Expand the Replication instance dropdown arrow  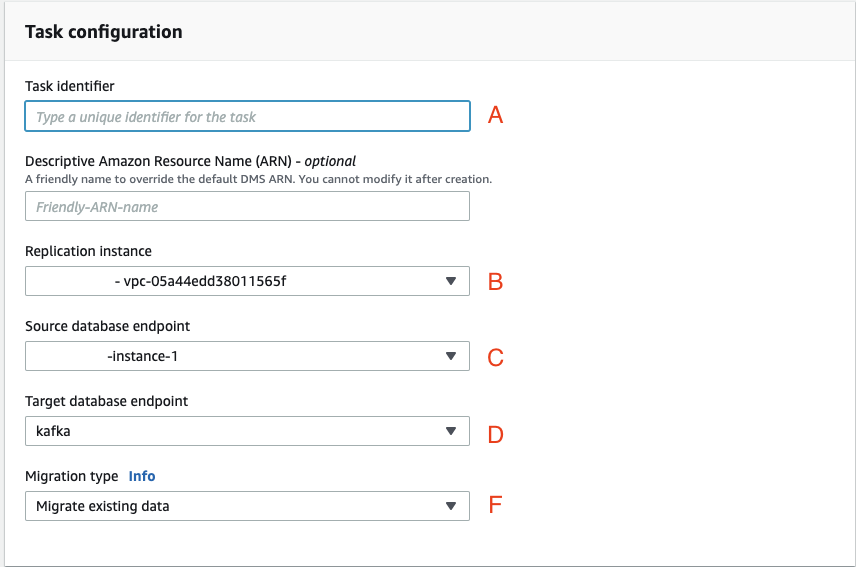(x=450, y=281)
